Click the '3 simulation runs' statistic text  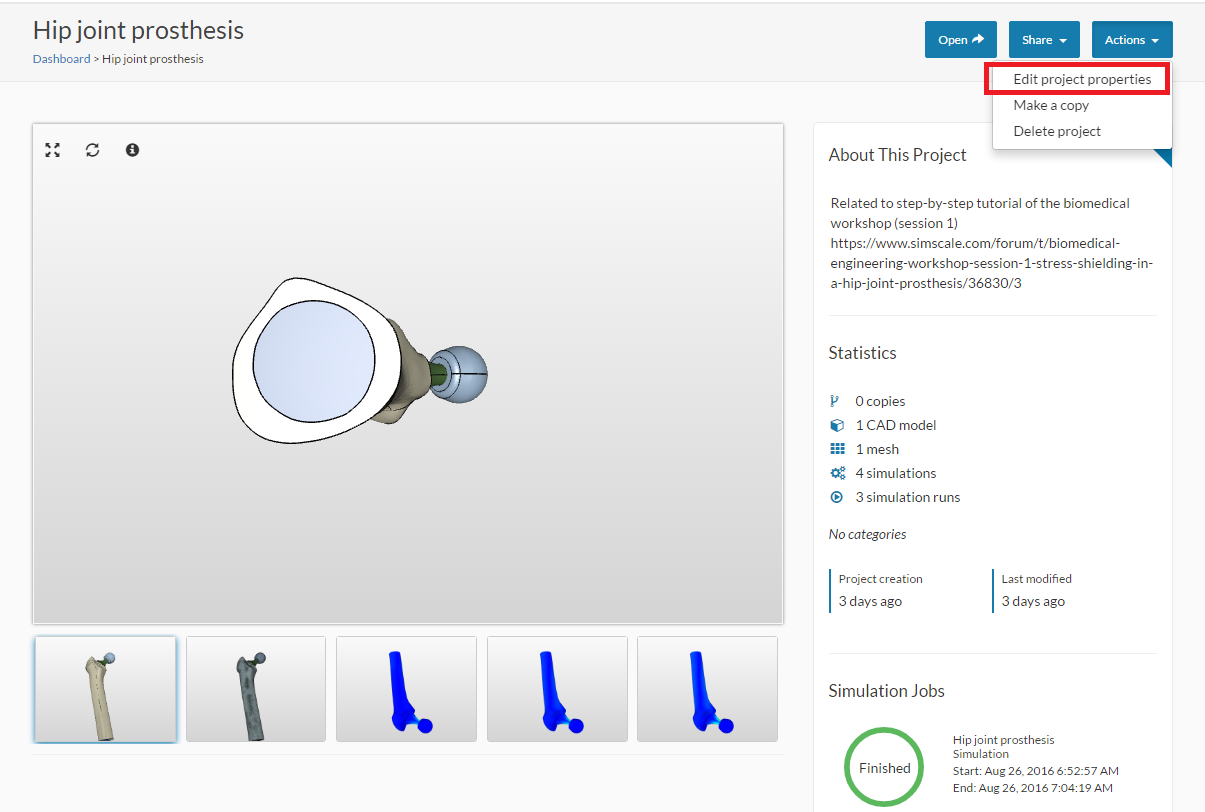pyautogui.click(x=908, y=497)
